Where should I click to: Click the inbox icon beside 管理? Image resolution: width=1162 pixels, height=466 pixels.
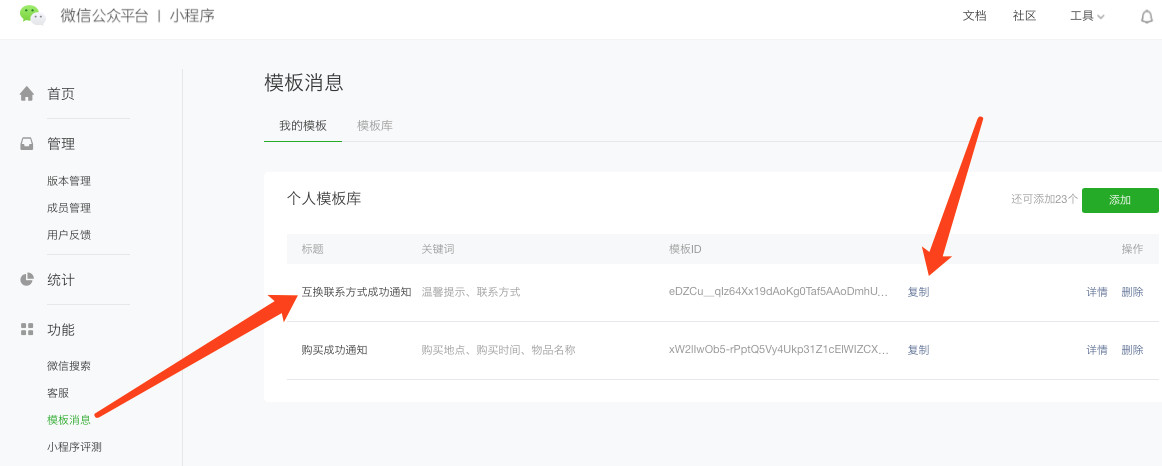point(27,144)
